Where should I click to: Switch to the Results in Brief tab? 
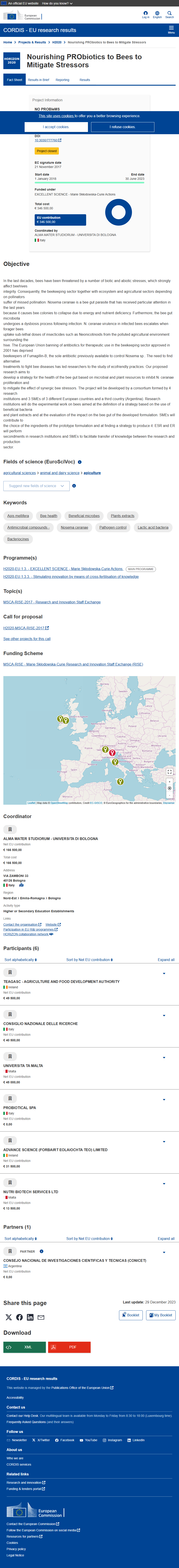coord(38,80)
